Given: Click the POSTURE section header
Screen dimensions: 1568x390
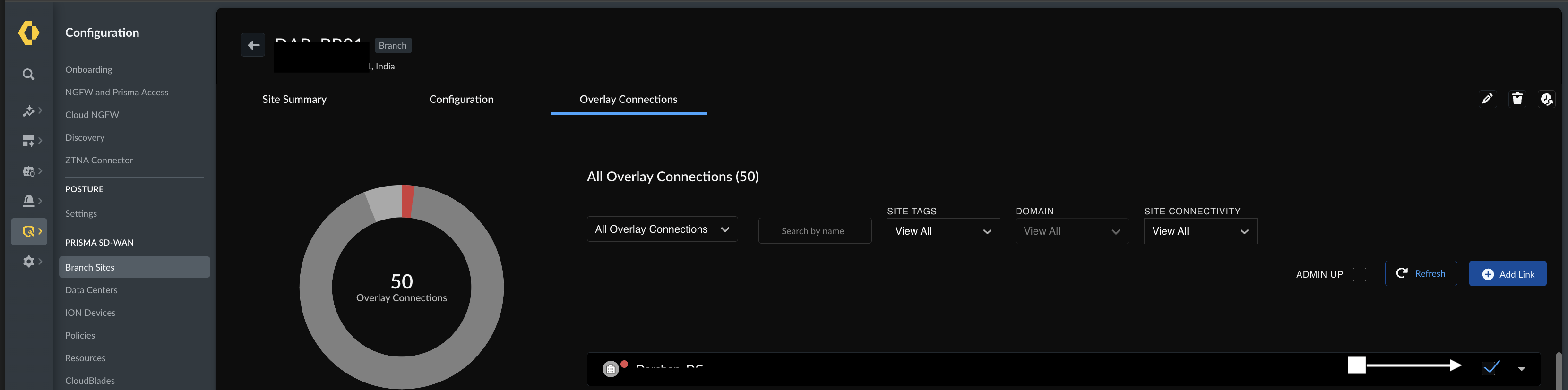Looking at the screenshot, I should 84,189.
